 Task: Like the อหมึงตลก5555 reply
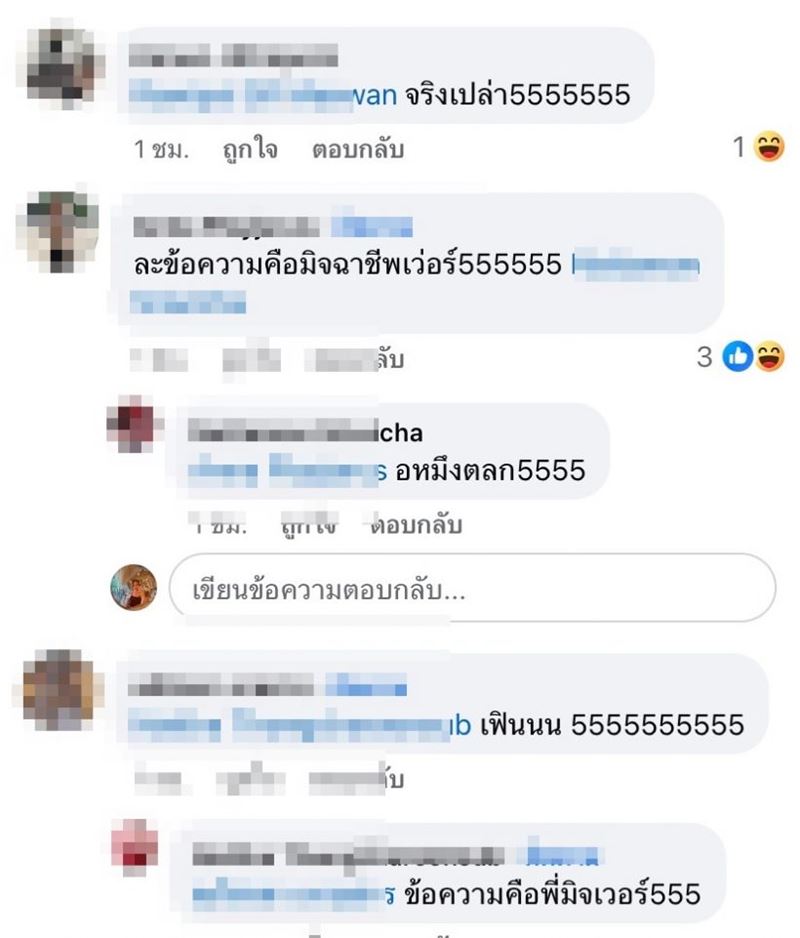point(309,525)
